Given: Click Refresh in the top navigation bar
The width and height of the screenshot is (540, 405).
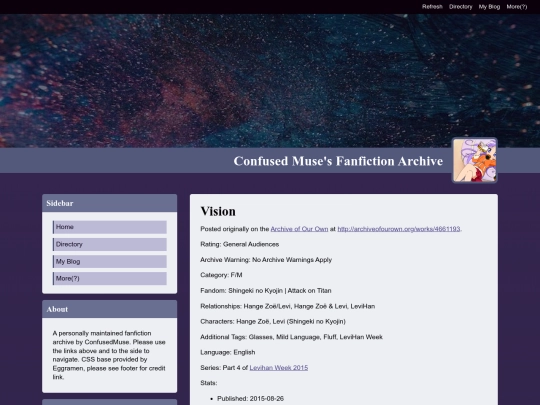Looking at the screenshot, I should coord(432,7).
